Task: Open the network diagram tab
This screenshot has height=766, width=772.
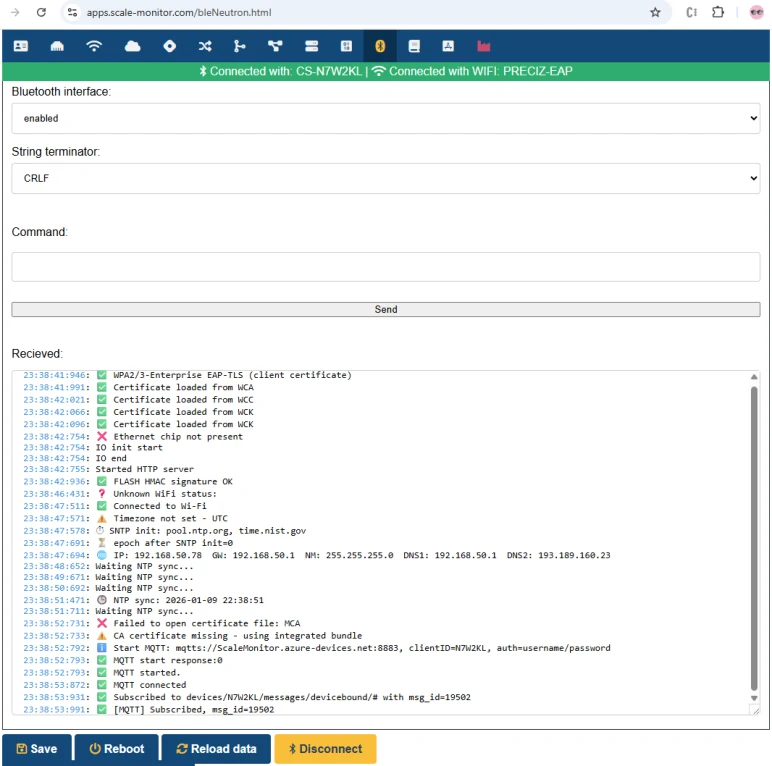Action: coord(275,46)
